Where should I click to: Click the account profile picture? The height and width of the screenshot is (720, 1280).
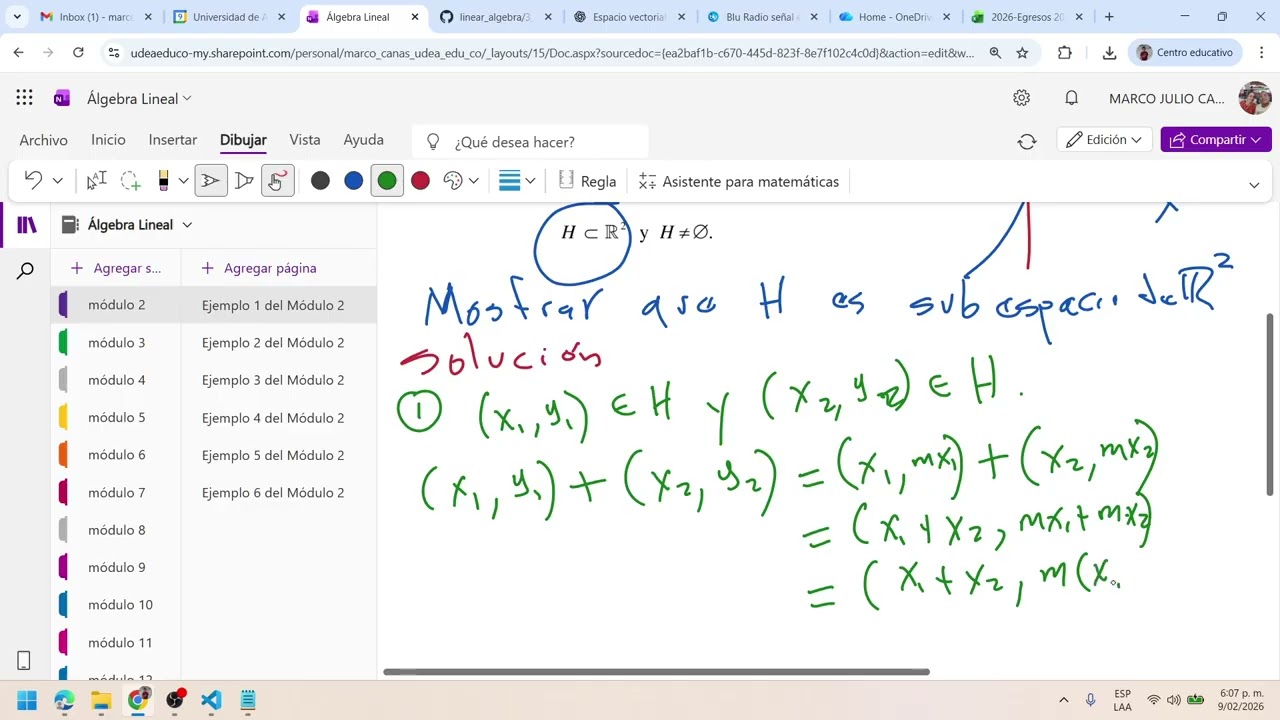(x=1255, y=98)
